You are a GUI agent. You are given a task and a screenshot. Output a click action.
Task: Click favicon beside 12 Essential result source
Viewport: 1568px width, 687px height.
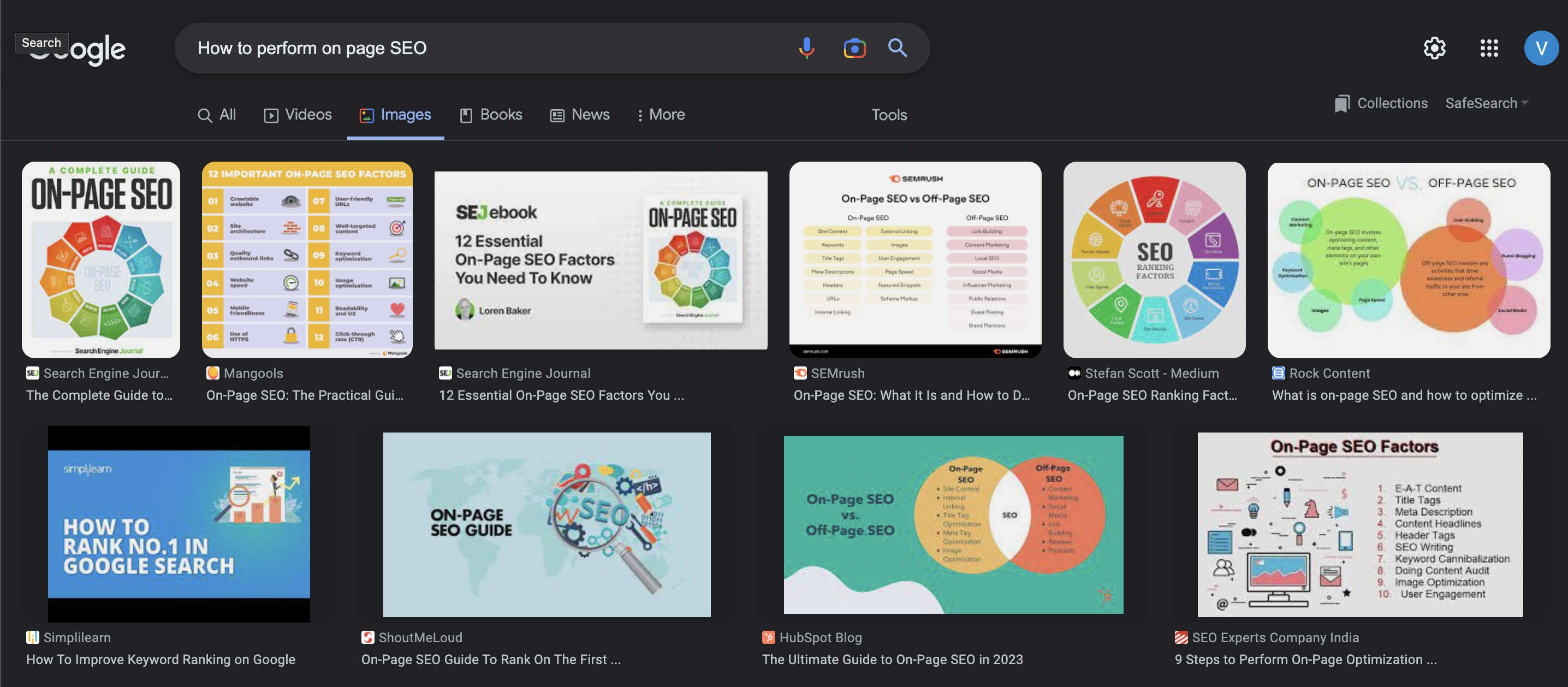(x=445, y=374)
